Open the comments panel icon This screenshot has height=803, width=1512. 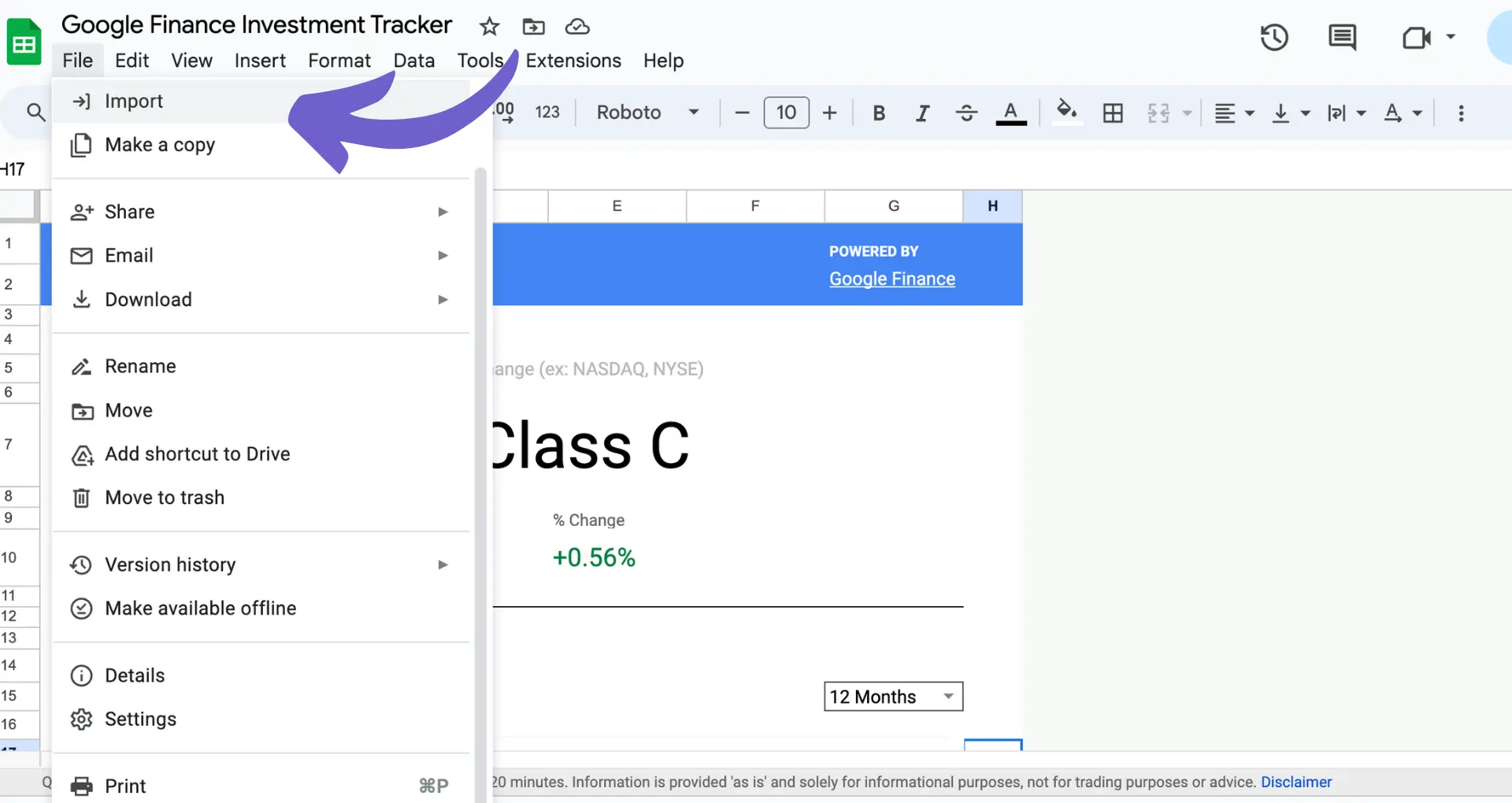pyautogui.click(x=1342, y=37)
